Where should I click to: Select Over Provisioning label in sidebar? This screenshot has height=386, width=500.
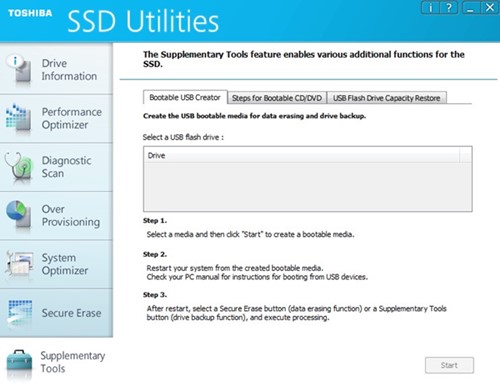(71, 215)
